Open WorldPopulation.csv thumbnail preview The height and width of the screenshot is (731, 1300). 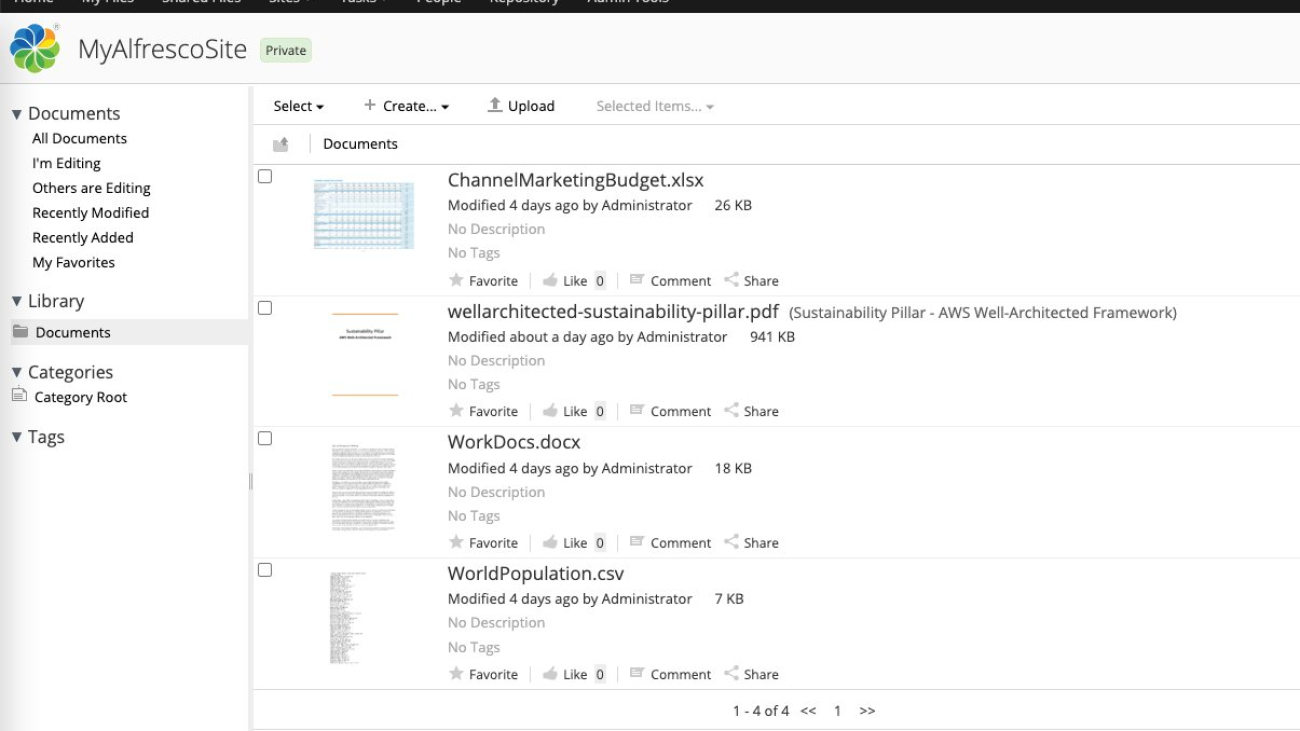(349, 618)
